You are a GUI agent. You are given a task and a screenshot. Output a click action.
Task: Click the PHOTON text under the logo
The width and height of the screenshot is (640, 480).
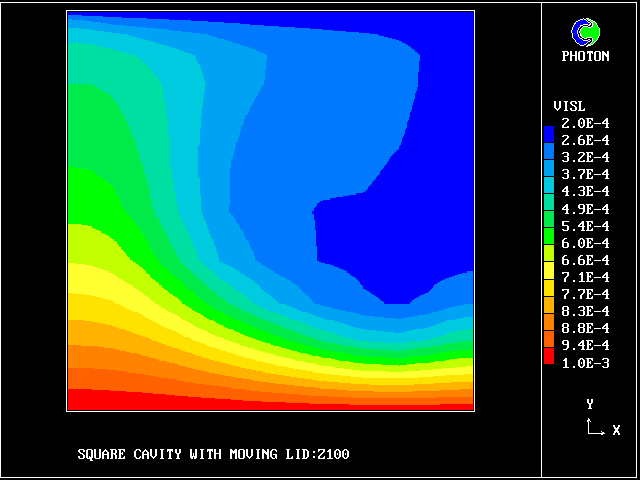pos(585,57)
